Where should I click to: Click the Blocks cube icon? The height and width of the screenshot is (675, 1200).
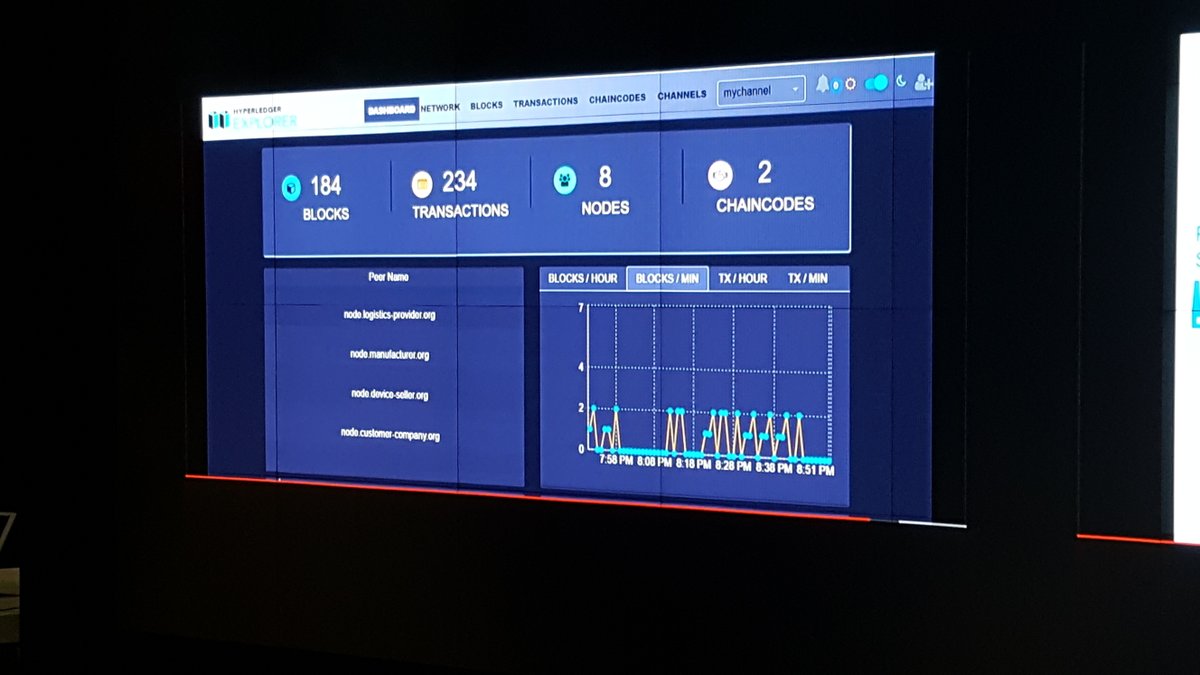point(291,187)
